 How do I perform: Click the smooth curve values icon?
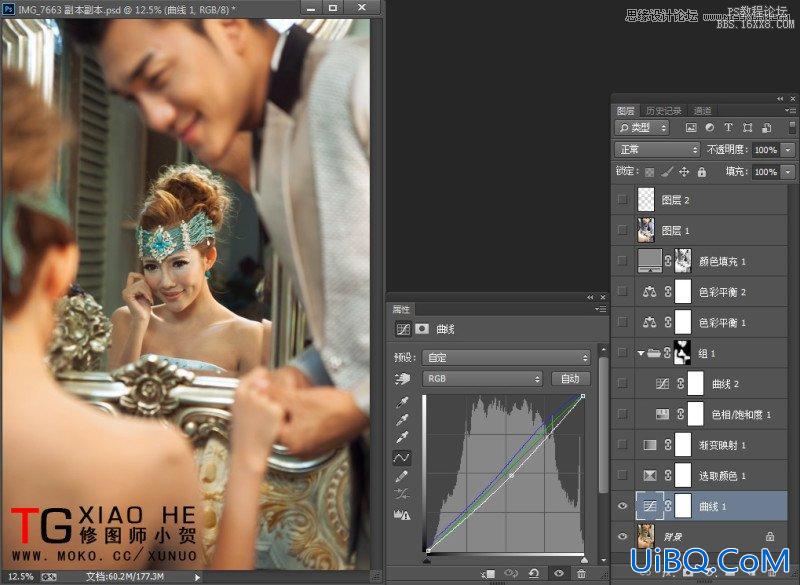(x=402, y=494)
